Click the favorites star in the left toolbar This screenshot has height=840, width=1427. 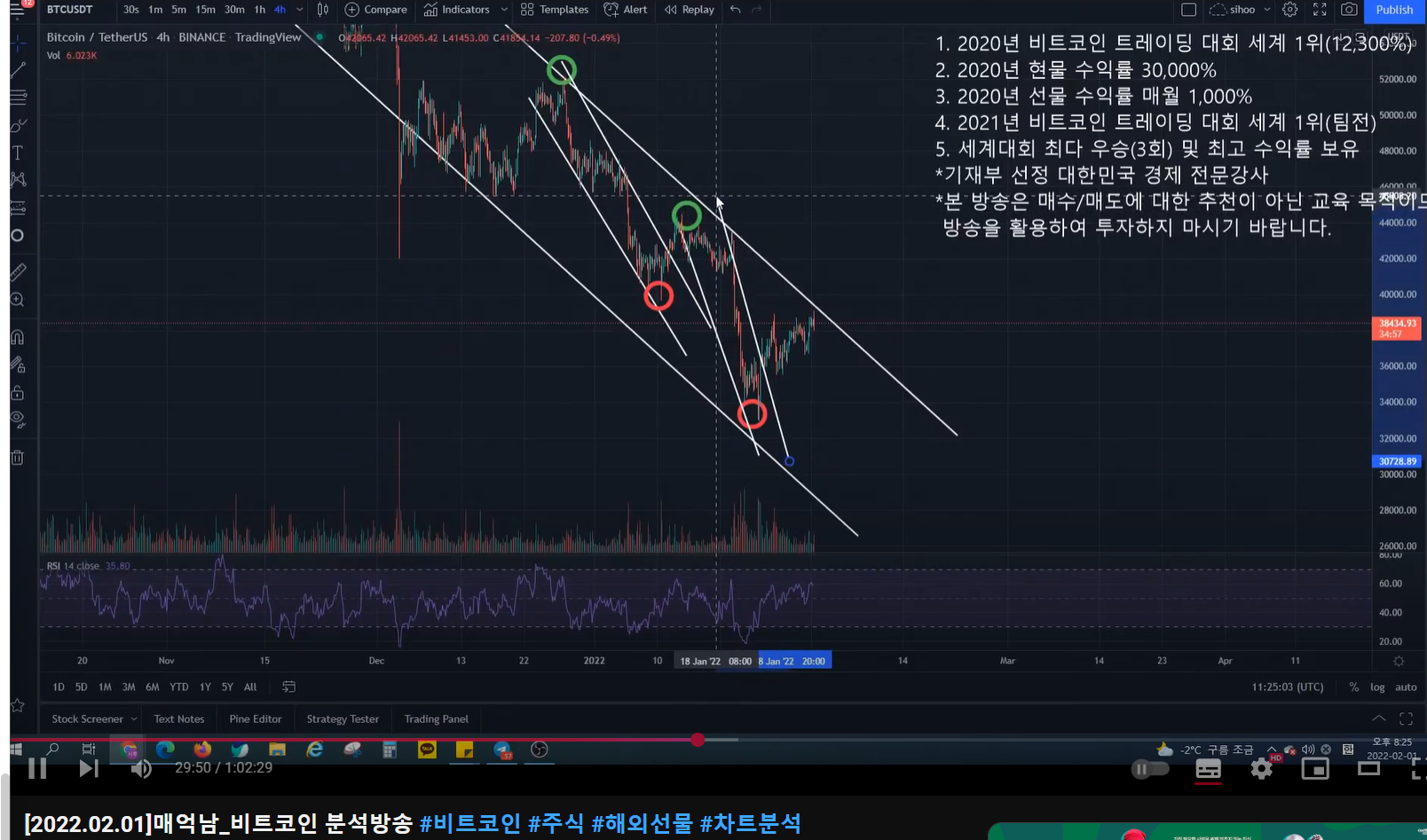[x=17, y=706]
